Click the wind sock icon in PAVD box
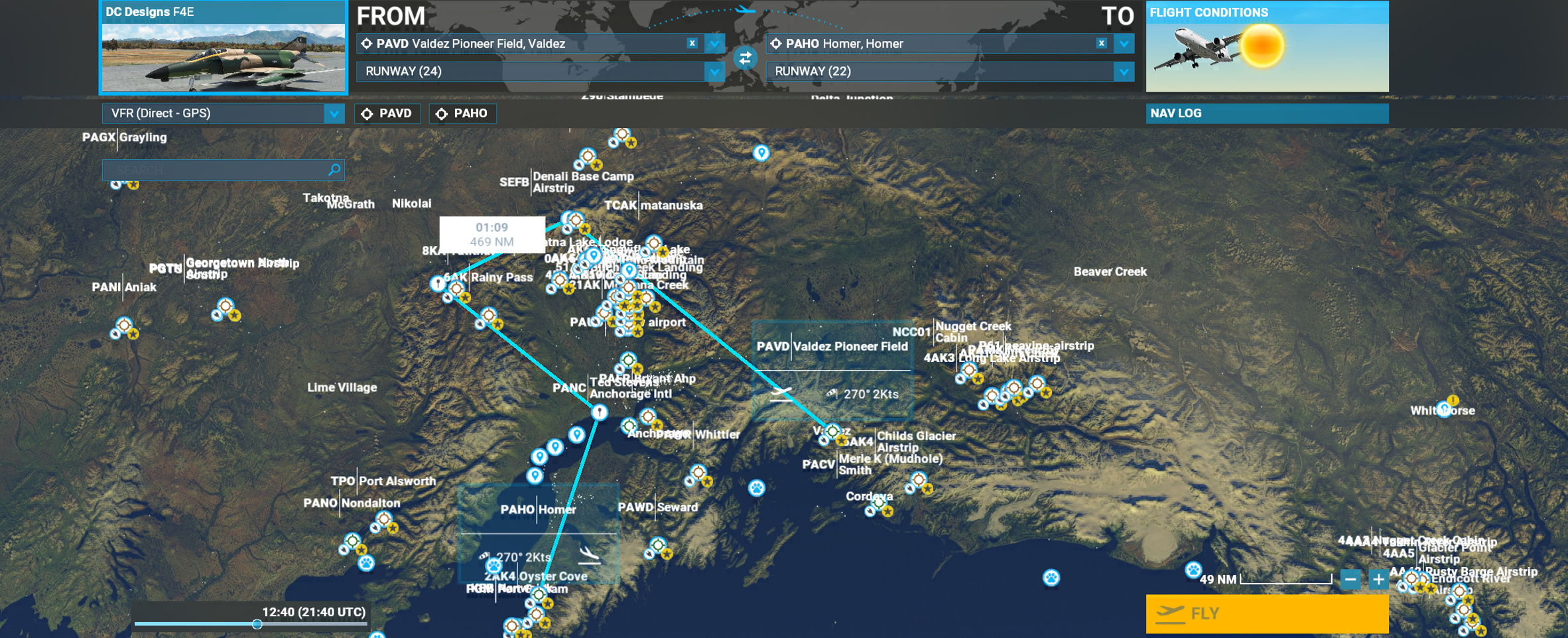Viewport: 1568px width, 638px height. pyautogui.click(x=832, y=394)
